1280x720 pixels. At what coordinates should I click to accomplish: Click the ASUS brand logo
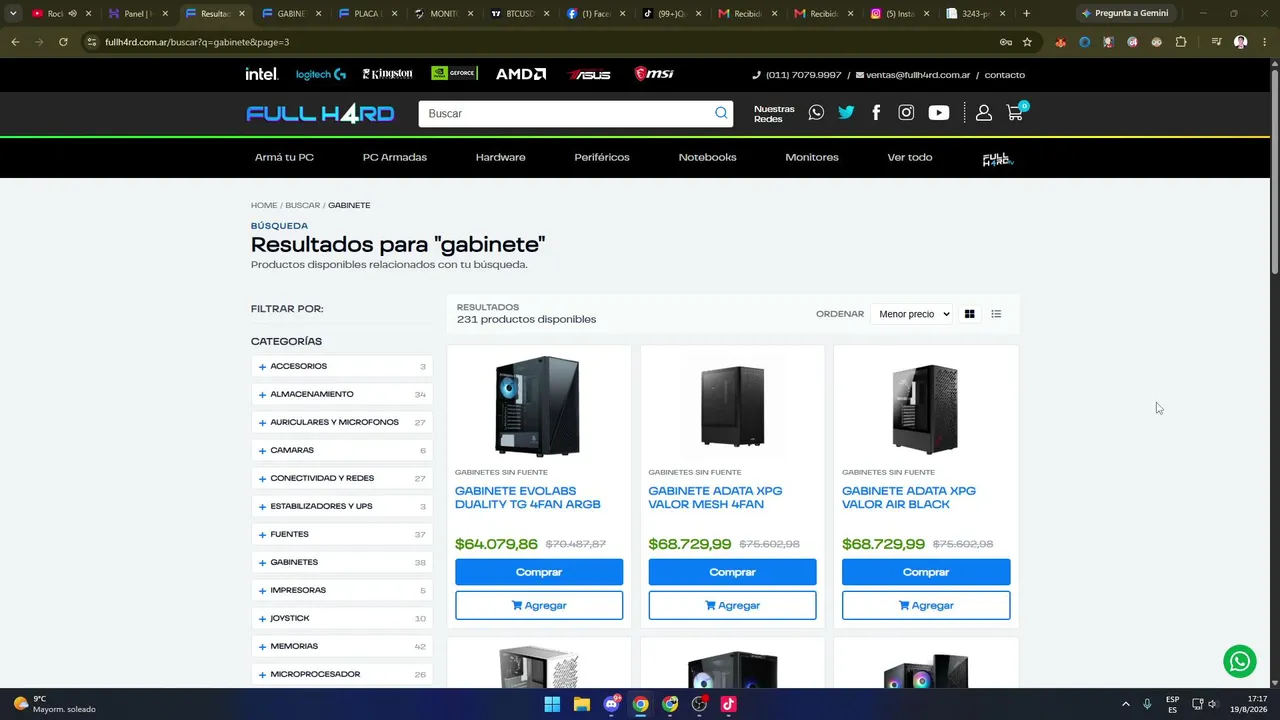589,74
